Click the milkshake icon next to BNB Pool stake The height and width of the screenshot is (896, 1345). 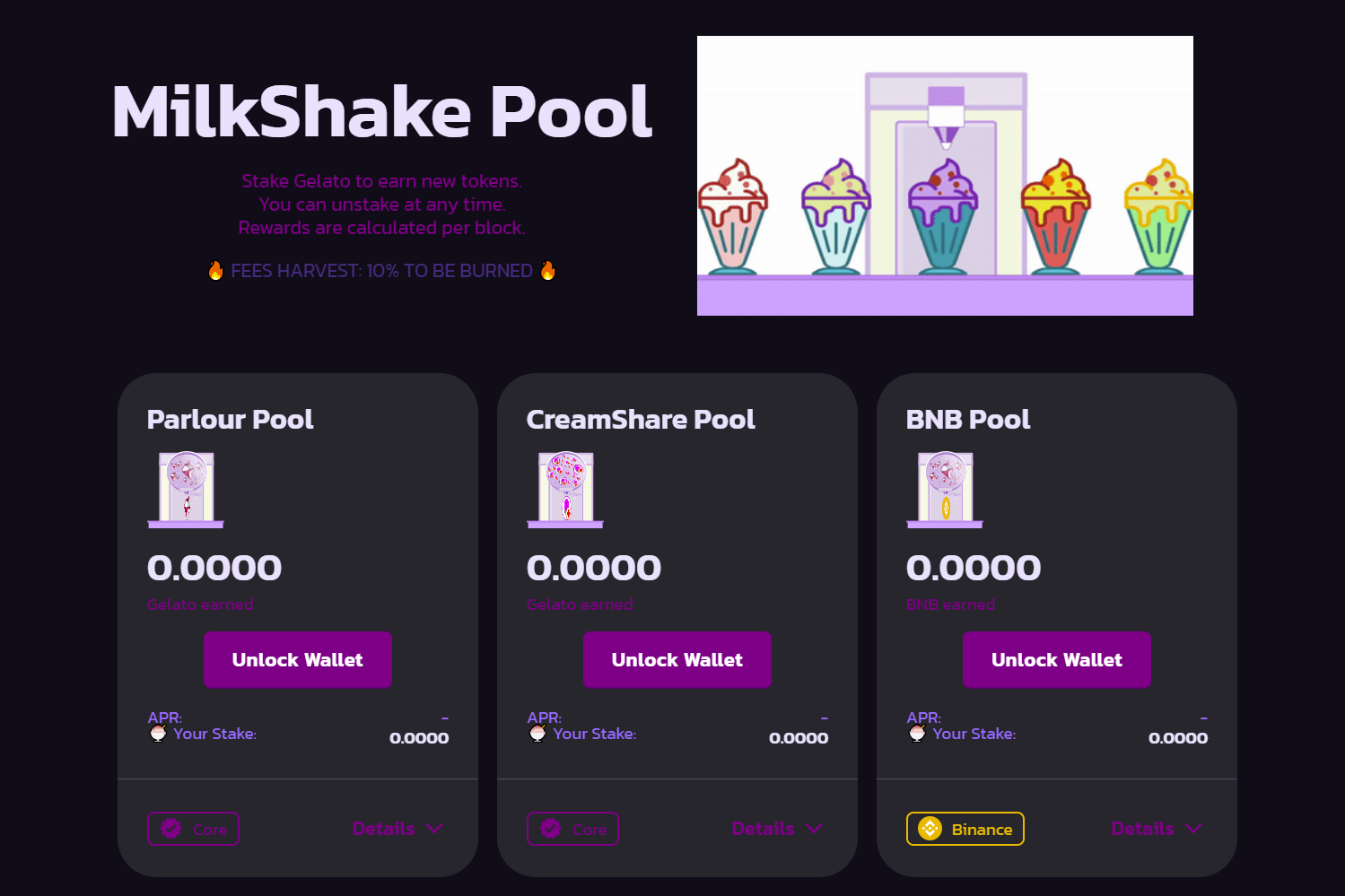coord(917,734)
